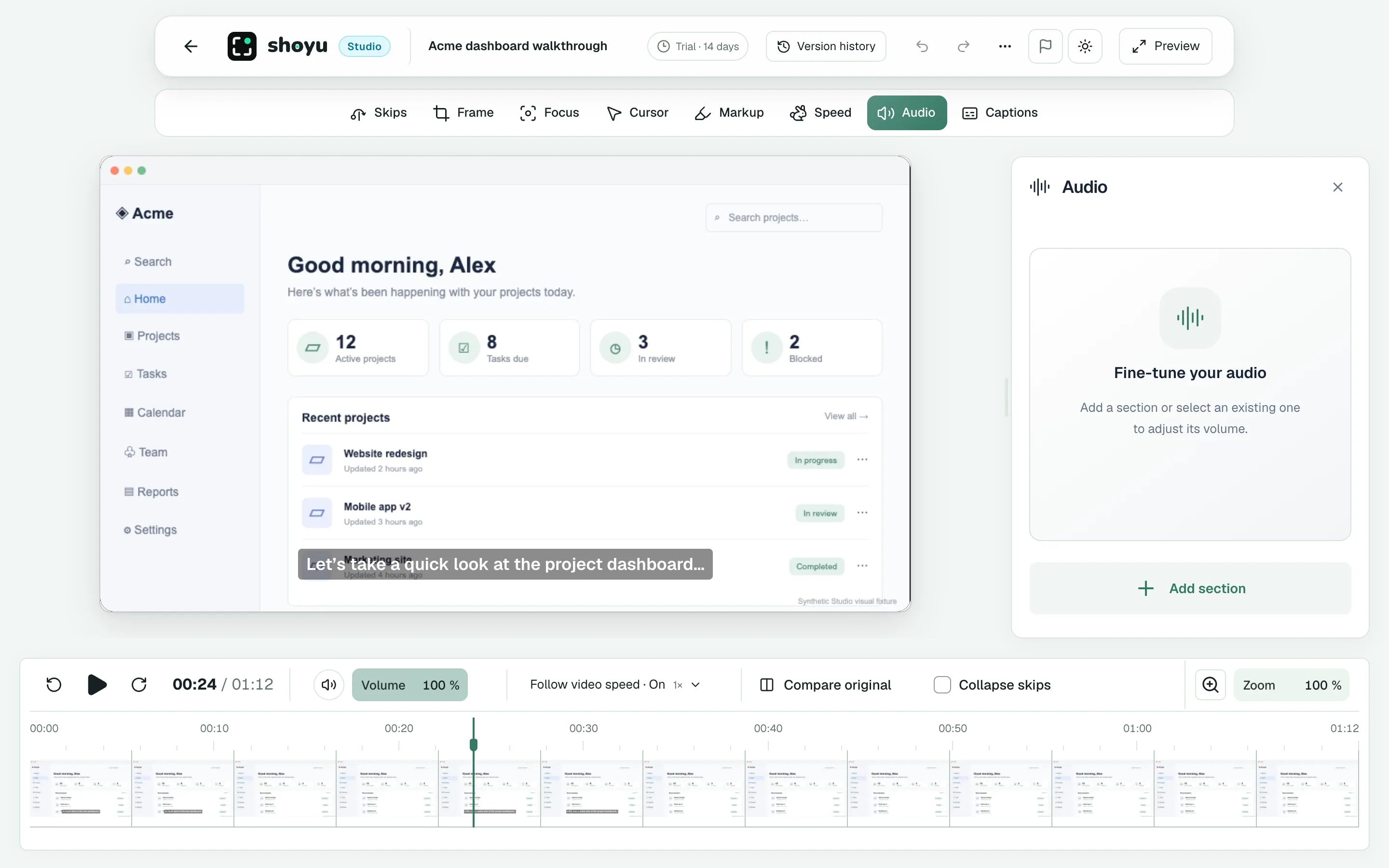Click the Studio badge
This screenshot has height=868, width=1389.
tap(364, 46)
